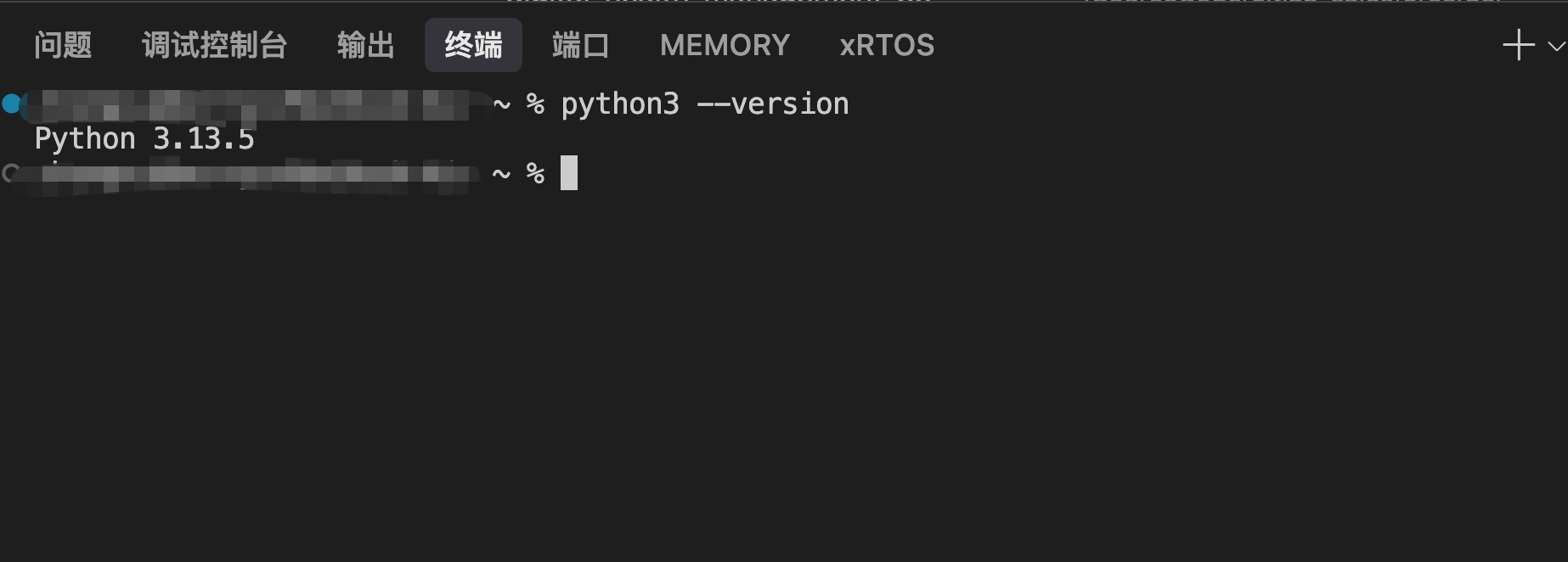
Task: Click the terminal cursor block
Action: [569, 173]
